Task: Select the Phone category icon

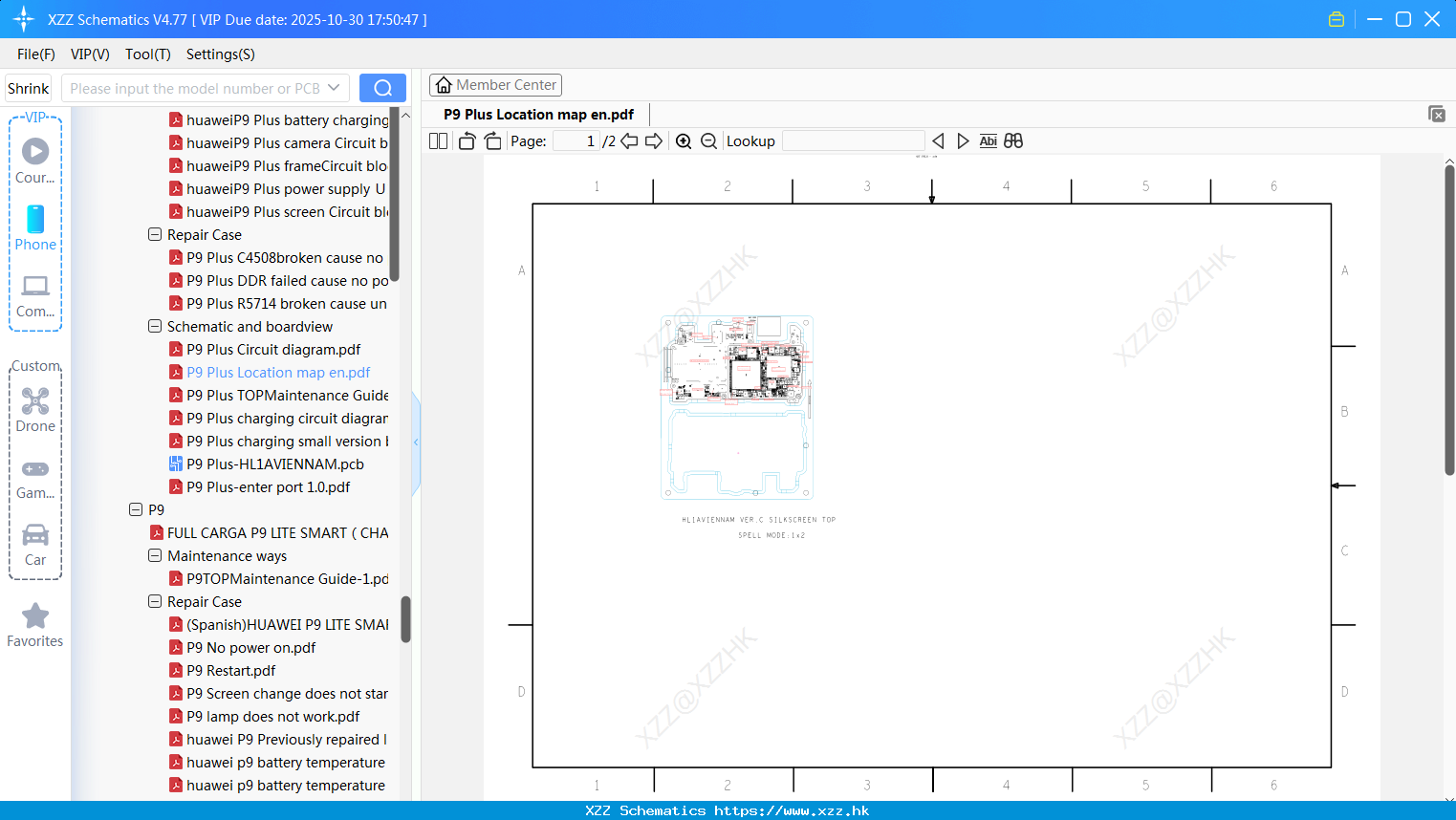Action: [x=35, y=227]
